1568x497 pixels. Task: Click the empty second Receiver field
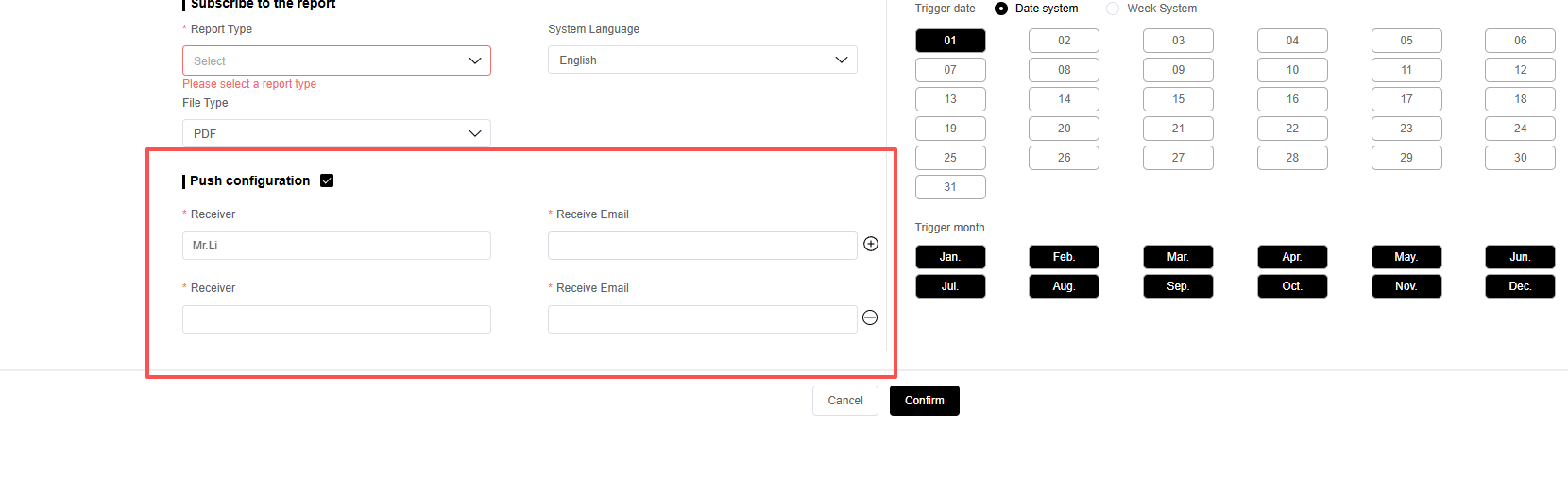(336, 319)
